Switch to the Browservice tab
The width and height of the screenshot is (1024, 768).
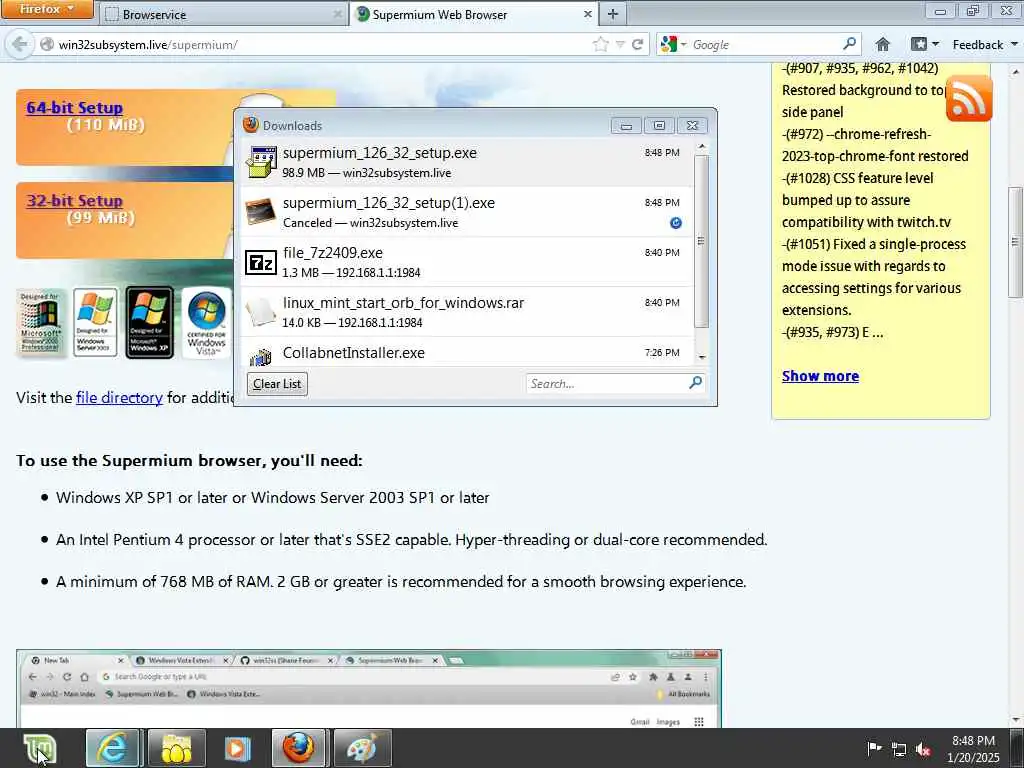pos(222,14)
